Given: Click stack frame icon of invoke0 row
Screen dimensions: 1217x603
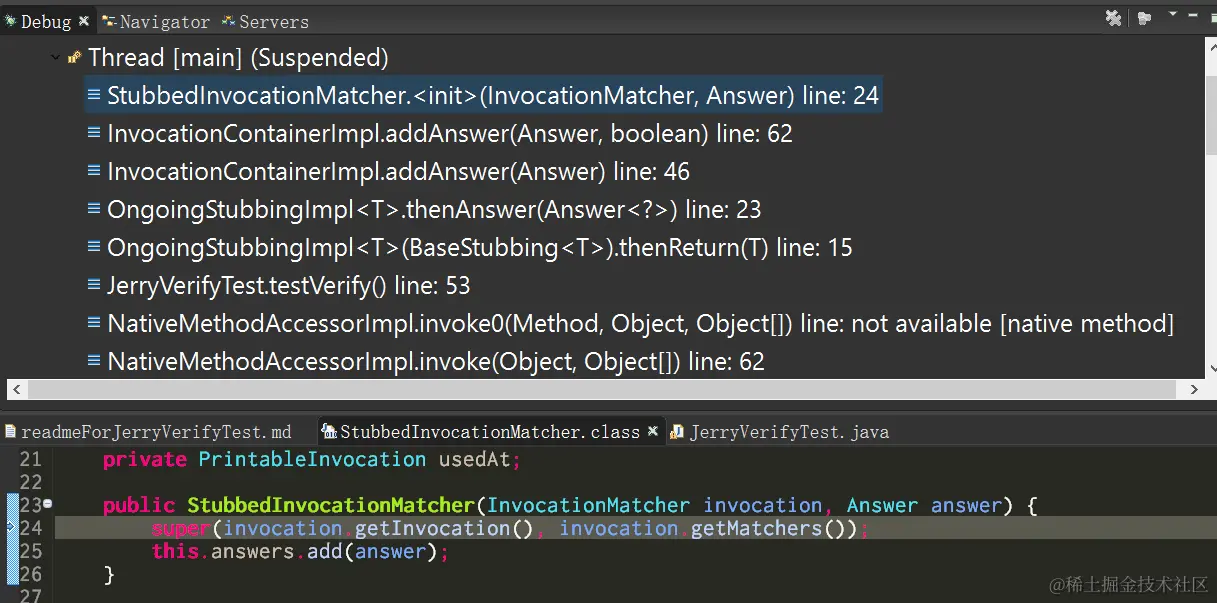Looking at the screenshot, I should point(94,324).
